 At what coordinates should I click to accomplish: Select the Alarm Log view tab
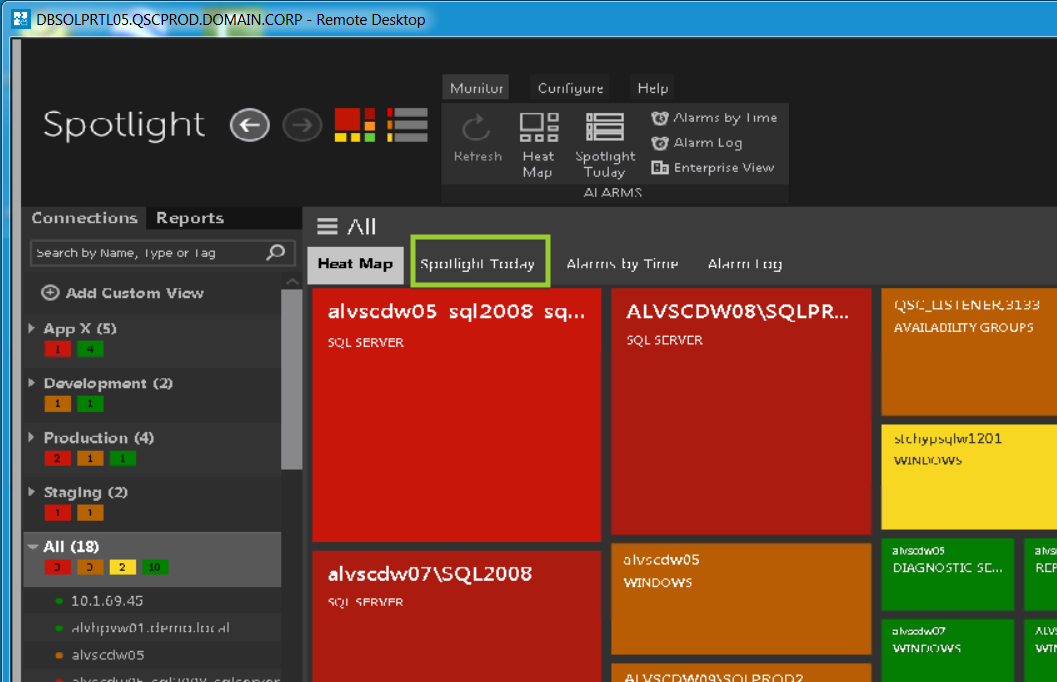(x=745, y=264)
